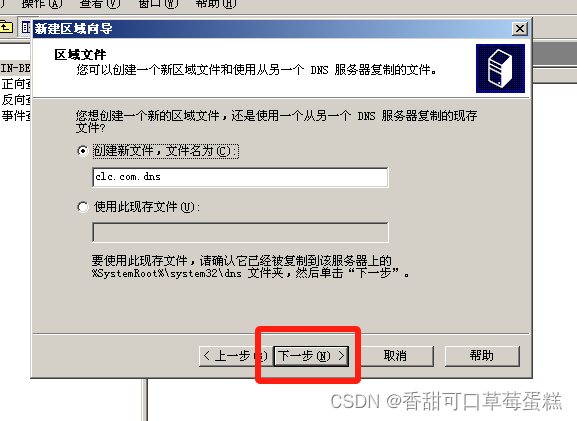Cancel the wizard with 取消

coord(395,356)
